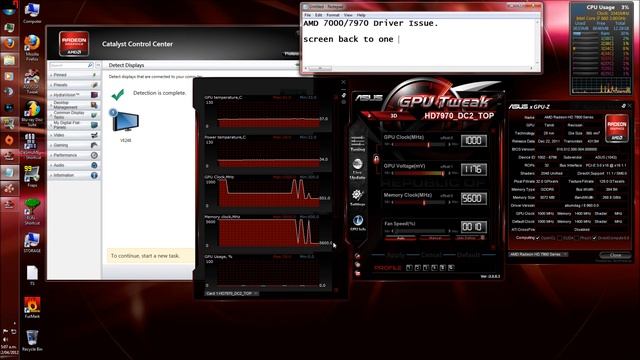Click the Radeon Graphics AMD logo in Catalyst
Screen dimensions: 640x360
(x=74, y=44)
